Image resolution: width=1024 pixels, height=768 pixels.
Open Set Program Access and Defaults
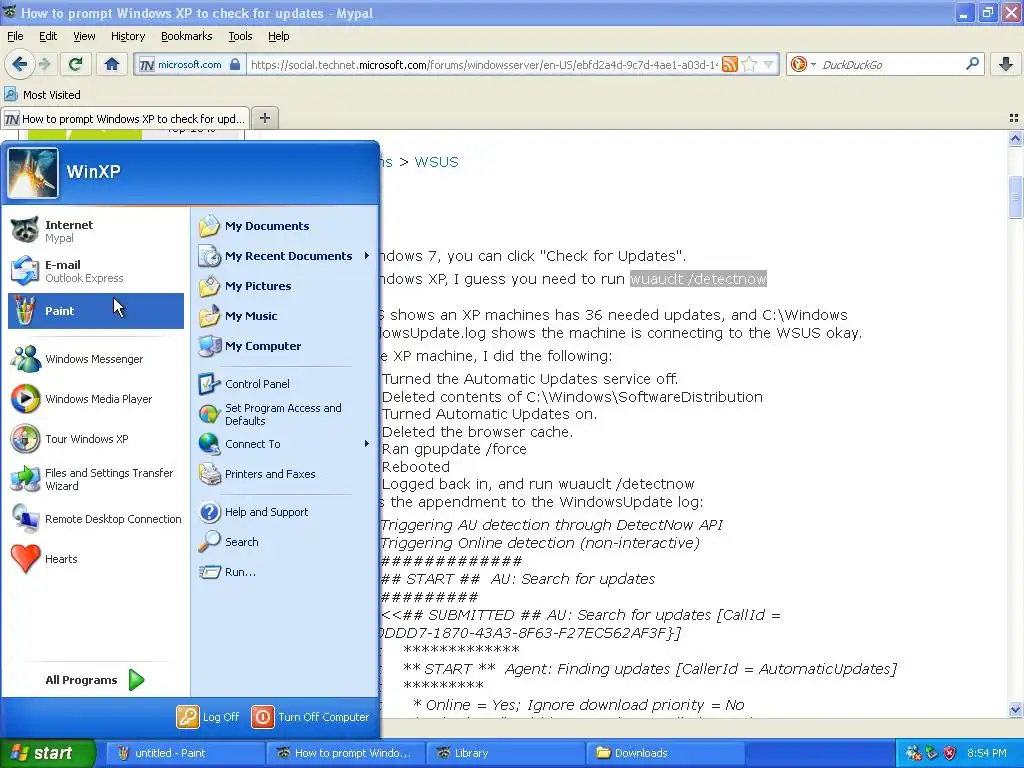point(285,414)
